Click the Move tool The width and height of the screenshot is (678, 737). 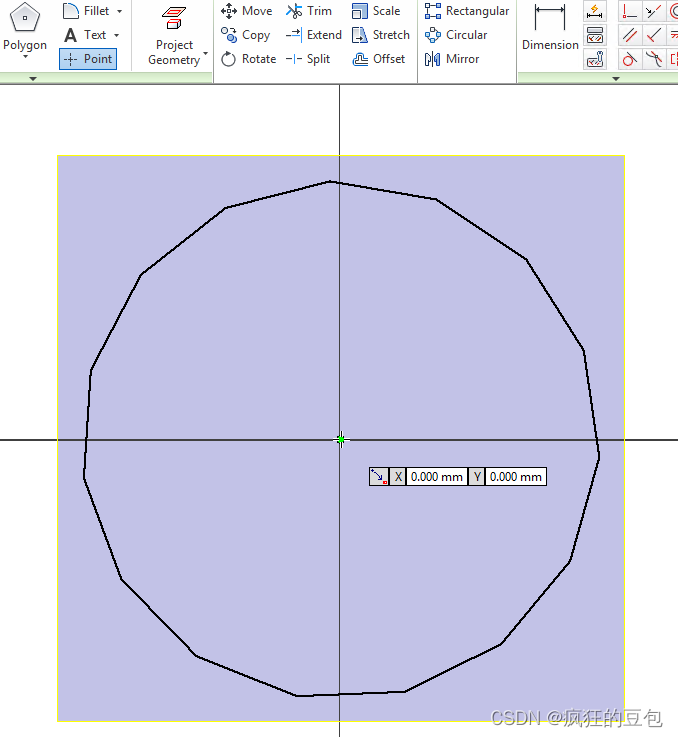[246, 11]
